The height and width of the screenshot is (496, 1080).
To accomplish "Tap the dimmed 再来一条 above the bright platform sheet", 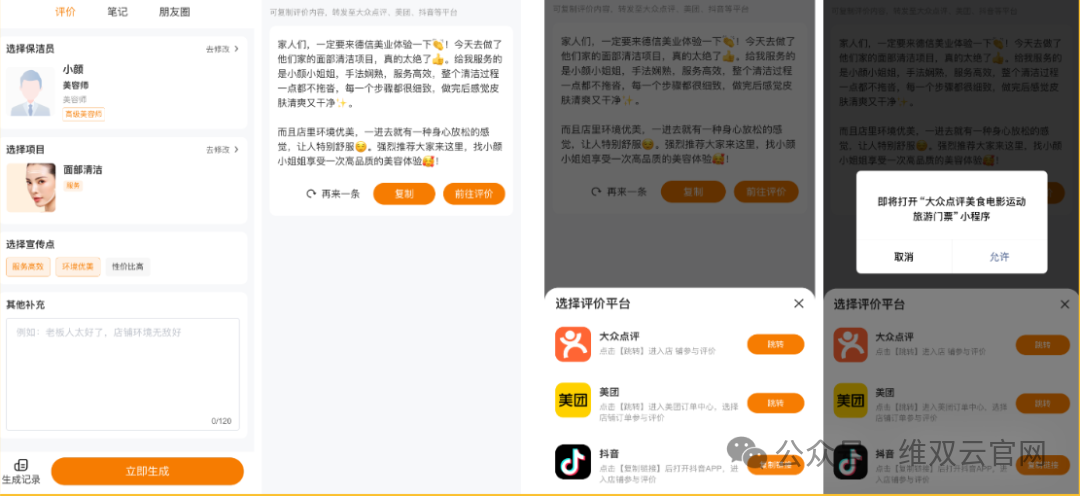I will tap(619, 192).
